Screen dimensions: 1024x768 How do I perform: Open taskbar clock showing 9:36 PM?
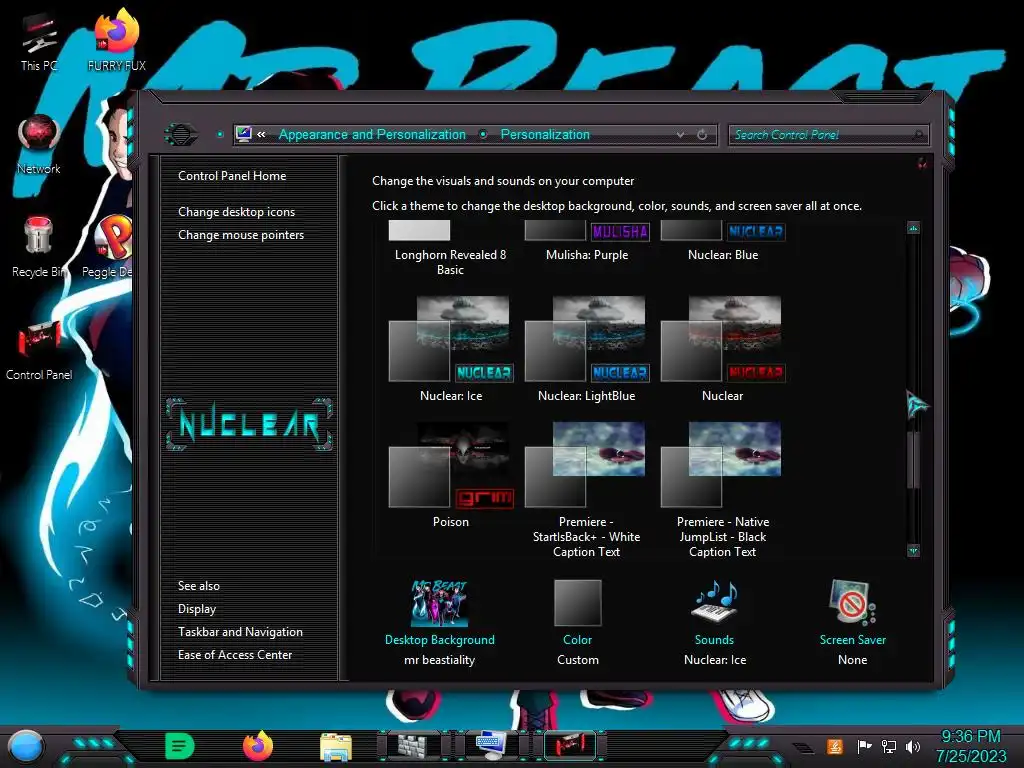click(x=971, y=746)
